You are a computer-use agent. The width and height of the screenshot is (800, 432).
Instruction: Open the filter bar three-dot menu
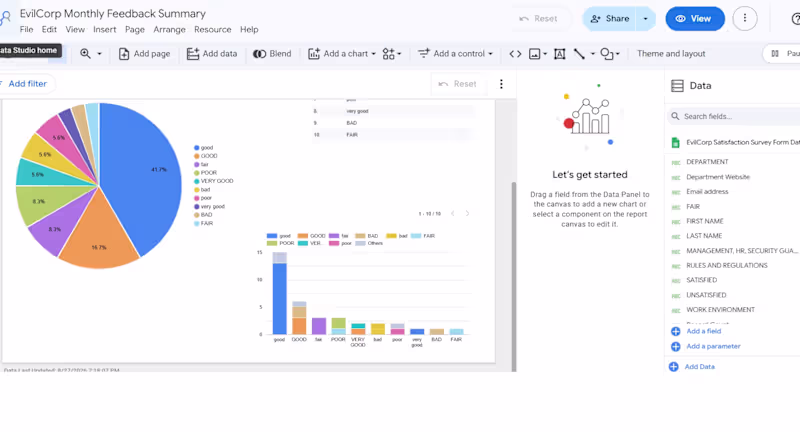pyautogui.click(x=501, y=84)
